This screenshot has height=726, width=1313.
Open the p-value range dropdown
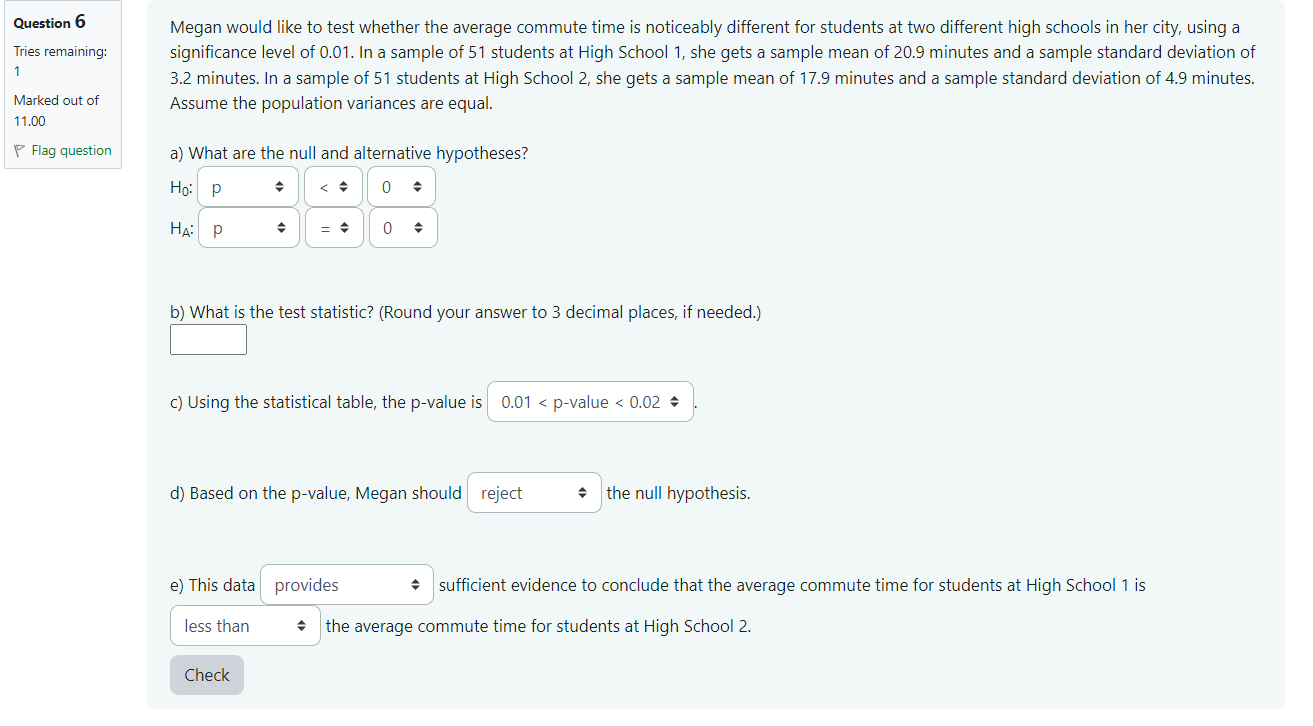click(590, 402)
